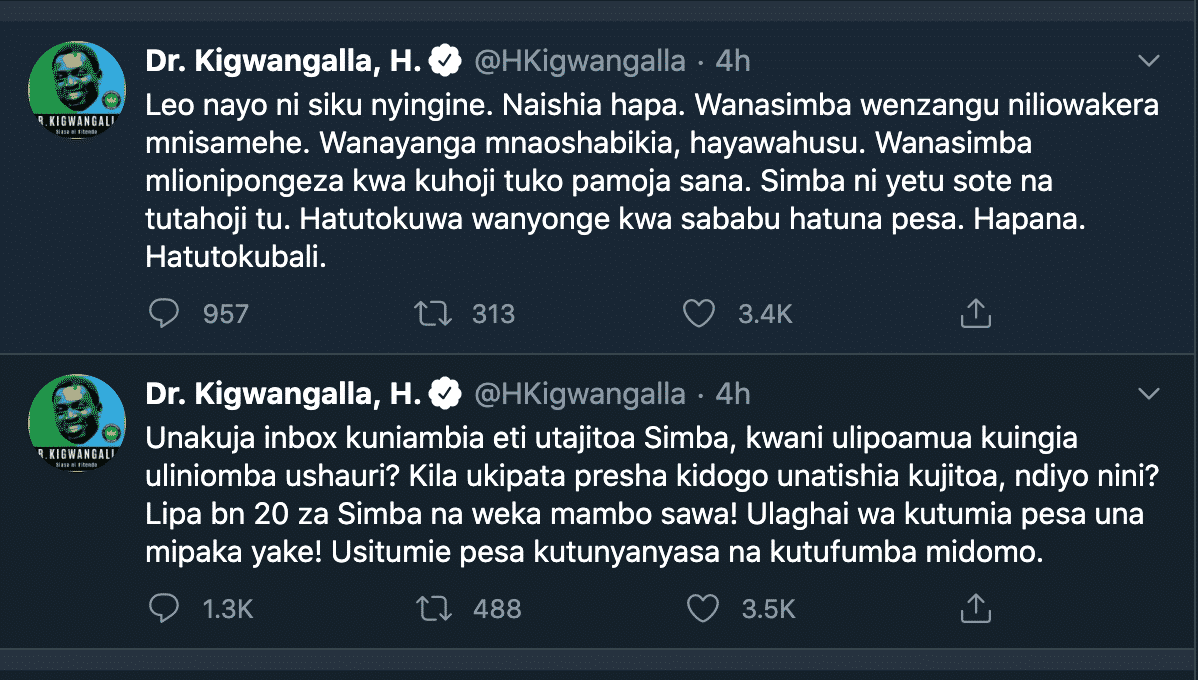Open the first tweet's more options chevron

click(1149, 62)
